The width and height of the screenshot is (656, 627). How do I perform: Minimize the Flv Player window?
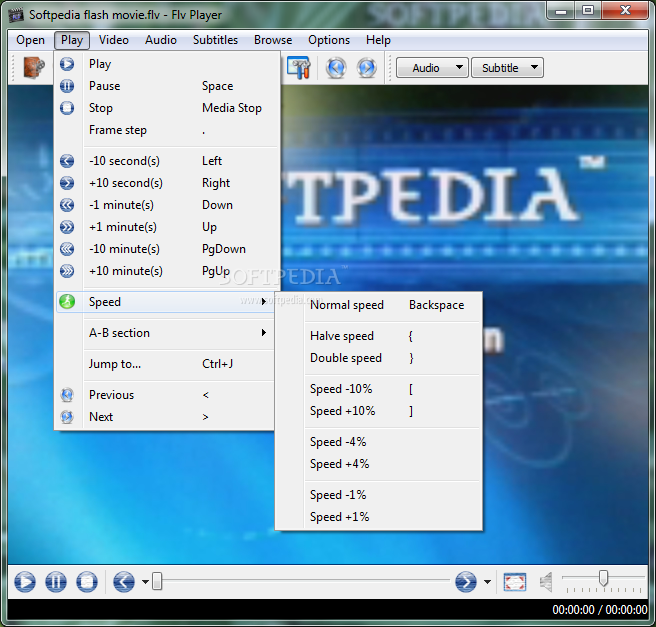[561, 11]
